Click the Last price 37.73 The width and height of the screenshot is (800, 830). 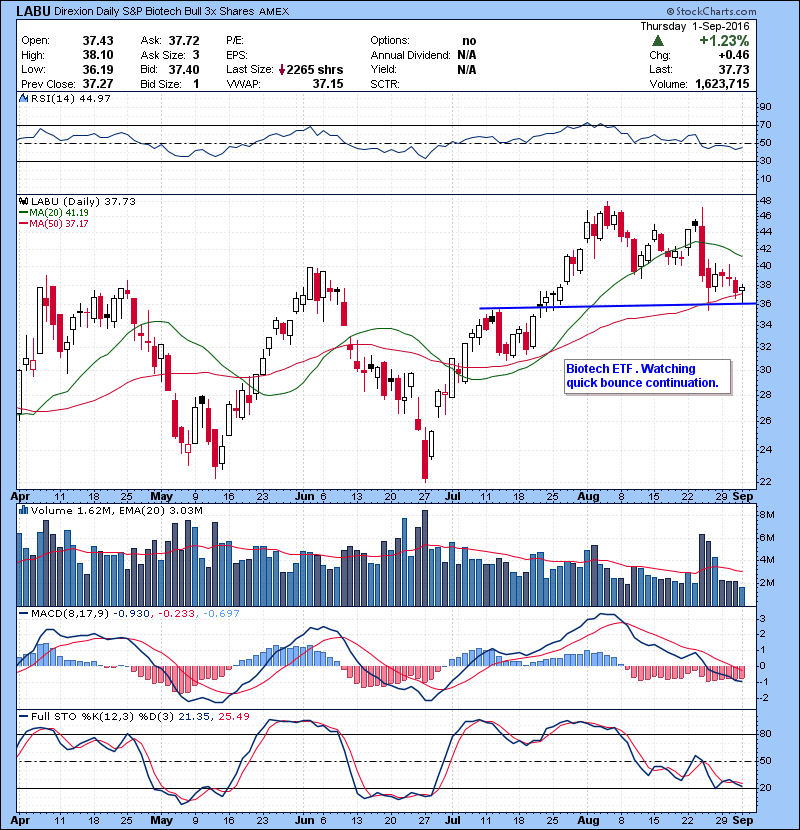click(734, 69)
